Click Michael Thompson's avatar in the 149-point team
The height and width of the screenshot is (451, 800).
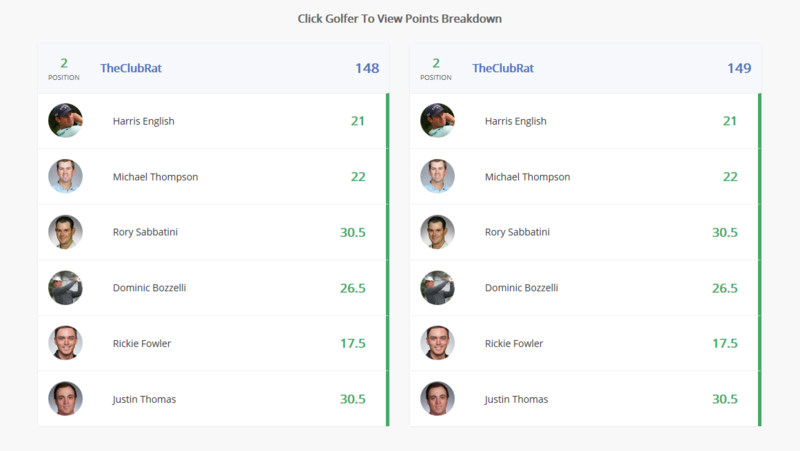point(437,177)
